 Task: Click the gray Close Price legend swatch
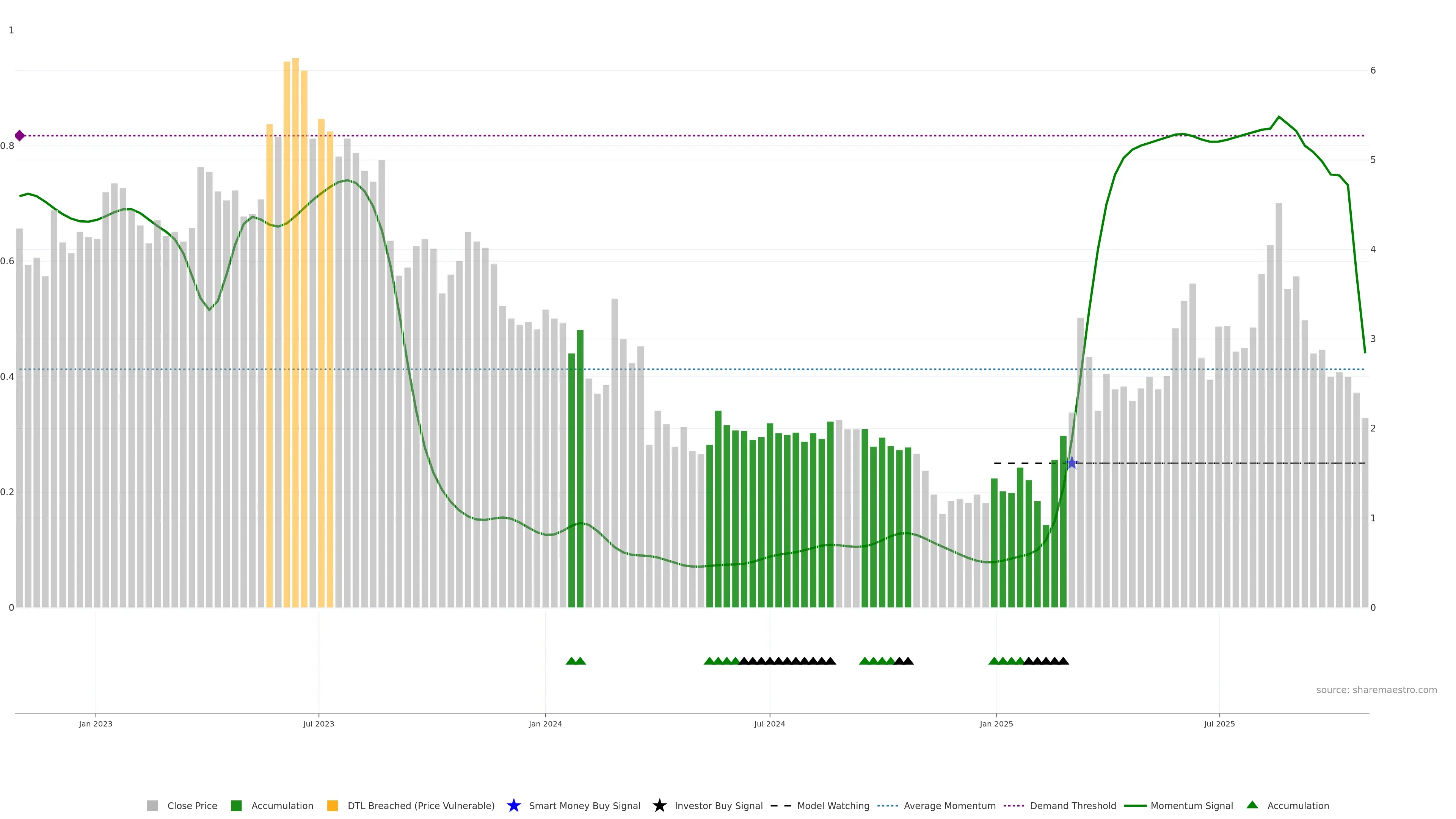(x=152, y=805)
